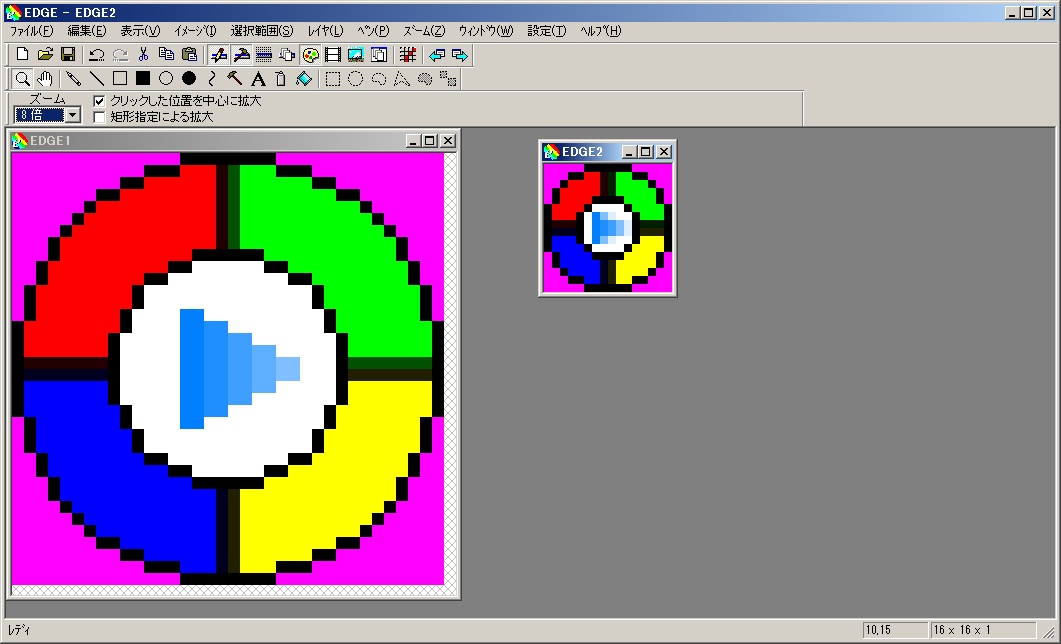Maximize the EDGE1 document window
The width and height of the screenshot is (1061, 644).
(x=430, y=141)
